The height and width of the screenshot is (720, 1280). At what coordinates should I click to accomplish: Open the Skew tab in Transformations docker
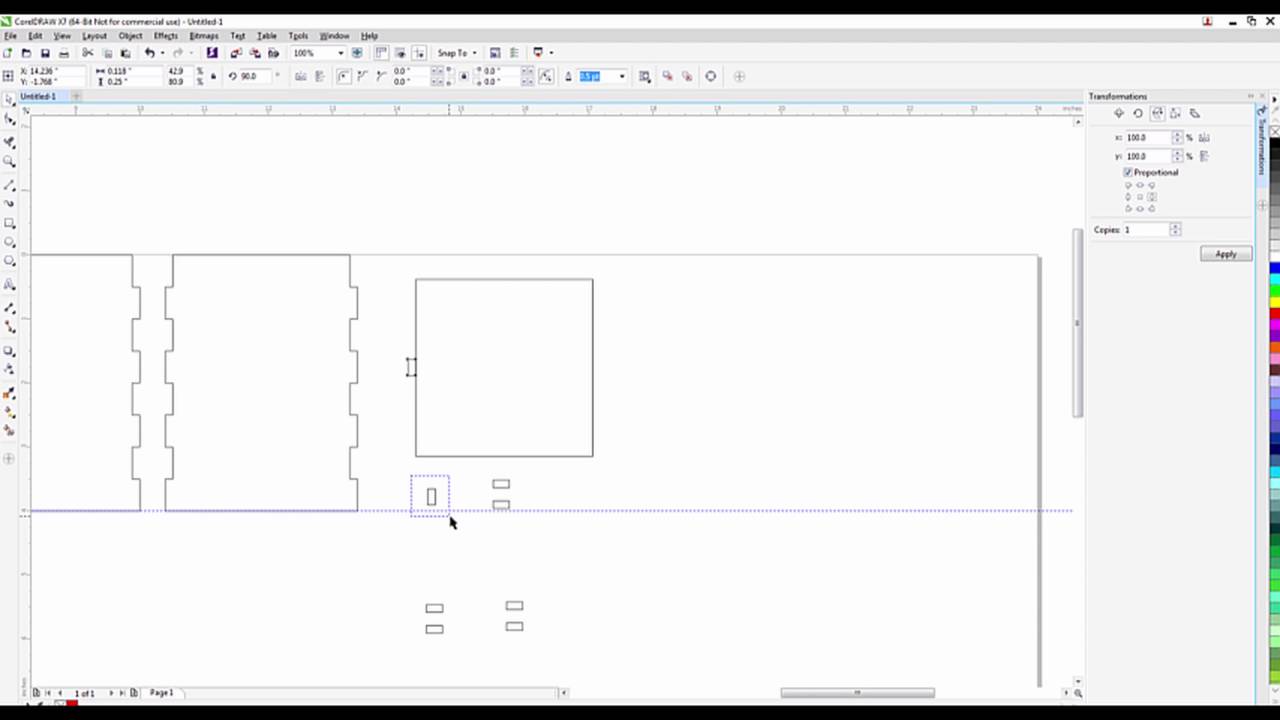click(x=1195, y=113)
